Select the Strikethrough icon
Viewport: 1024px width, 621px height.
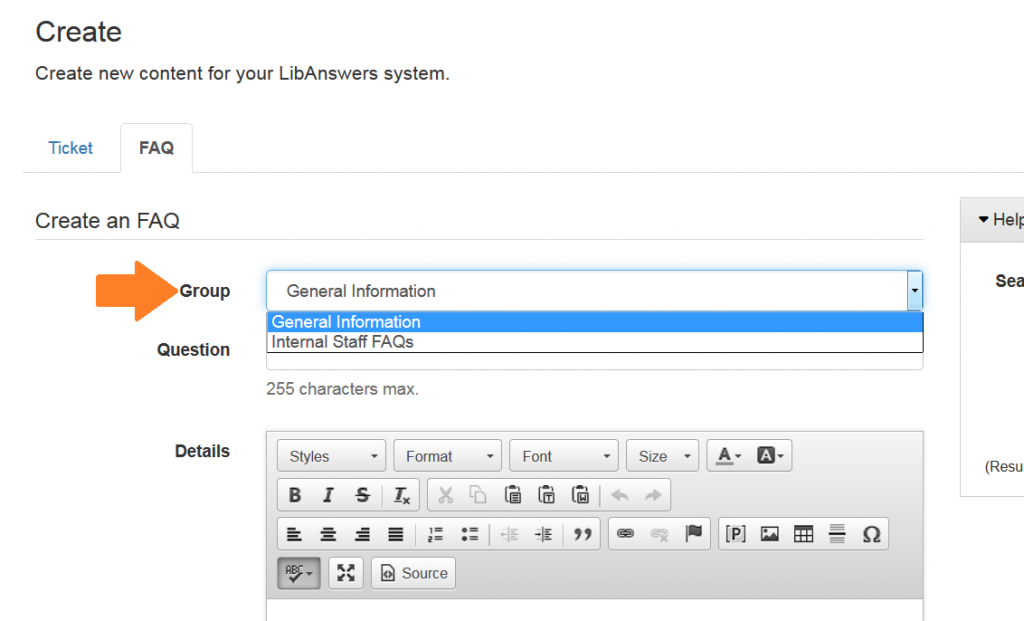362,494
